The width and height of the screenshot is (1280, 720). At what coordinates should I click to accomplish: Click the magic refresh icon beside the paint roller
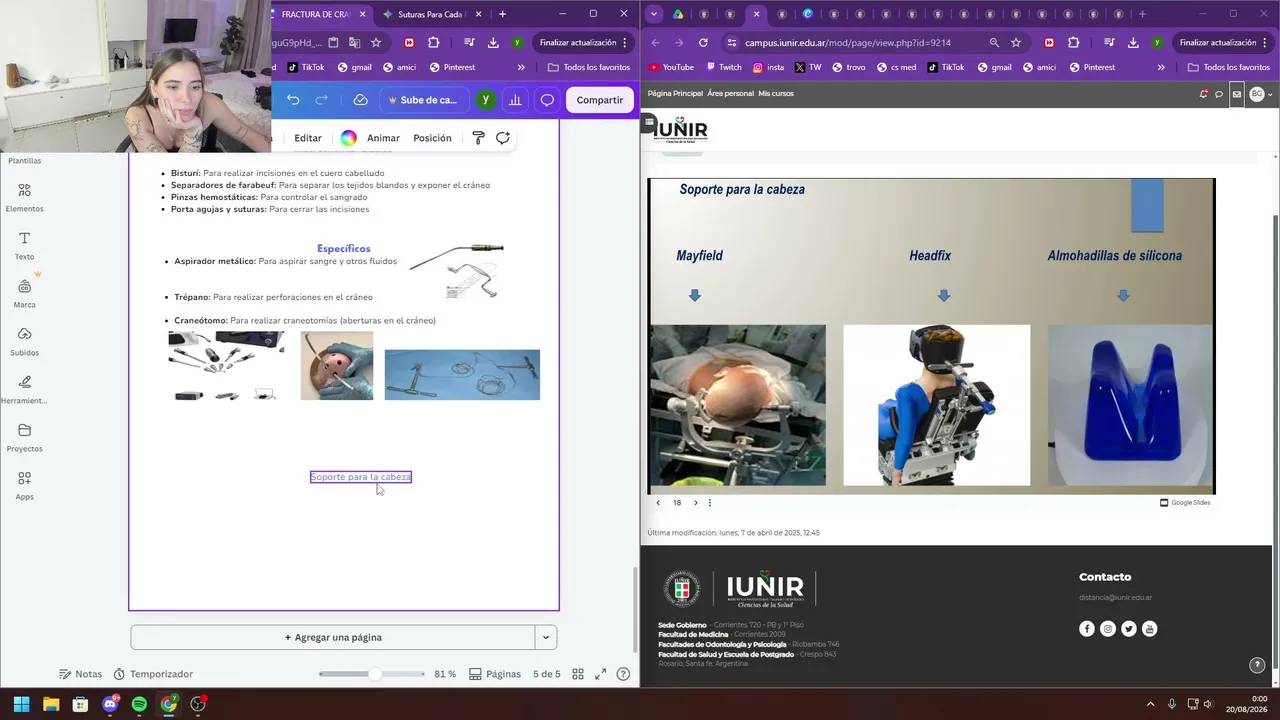pos(503,138)
